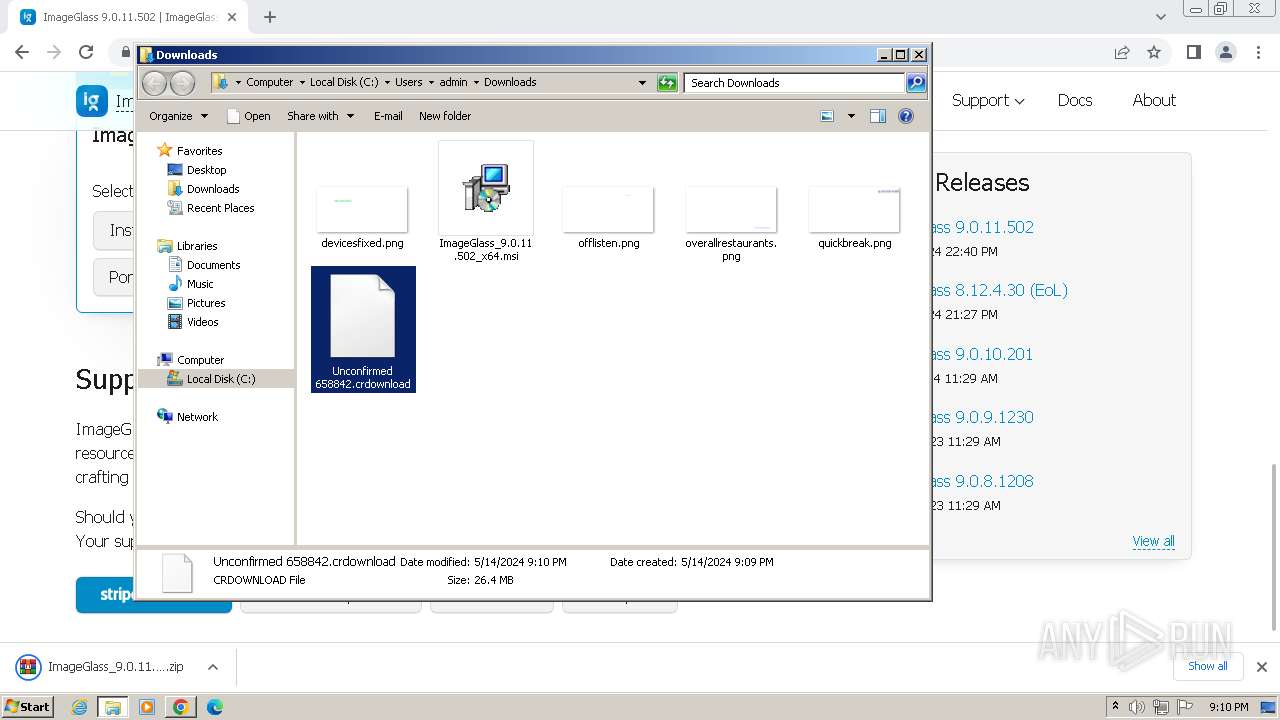Click the share page icon in Chrome
The width and height of the screenshot is (1280, 720).
click(1122, 52)
